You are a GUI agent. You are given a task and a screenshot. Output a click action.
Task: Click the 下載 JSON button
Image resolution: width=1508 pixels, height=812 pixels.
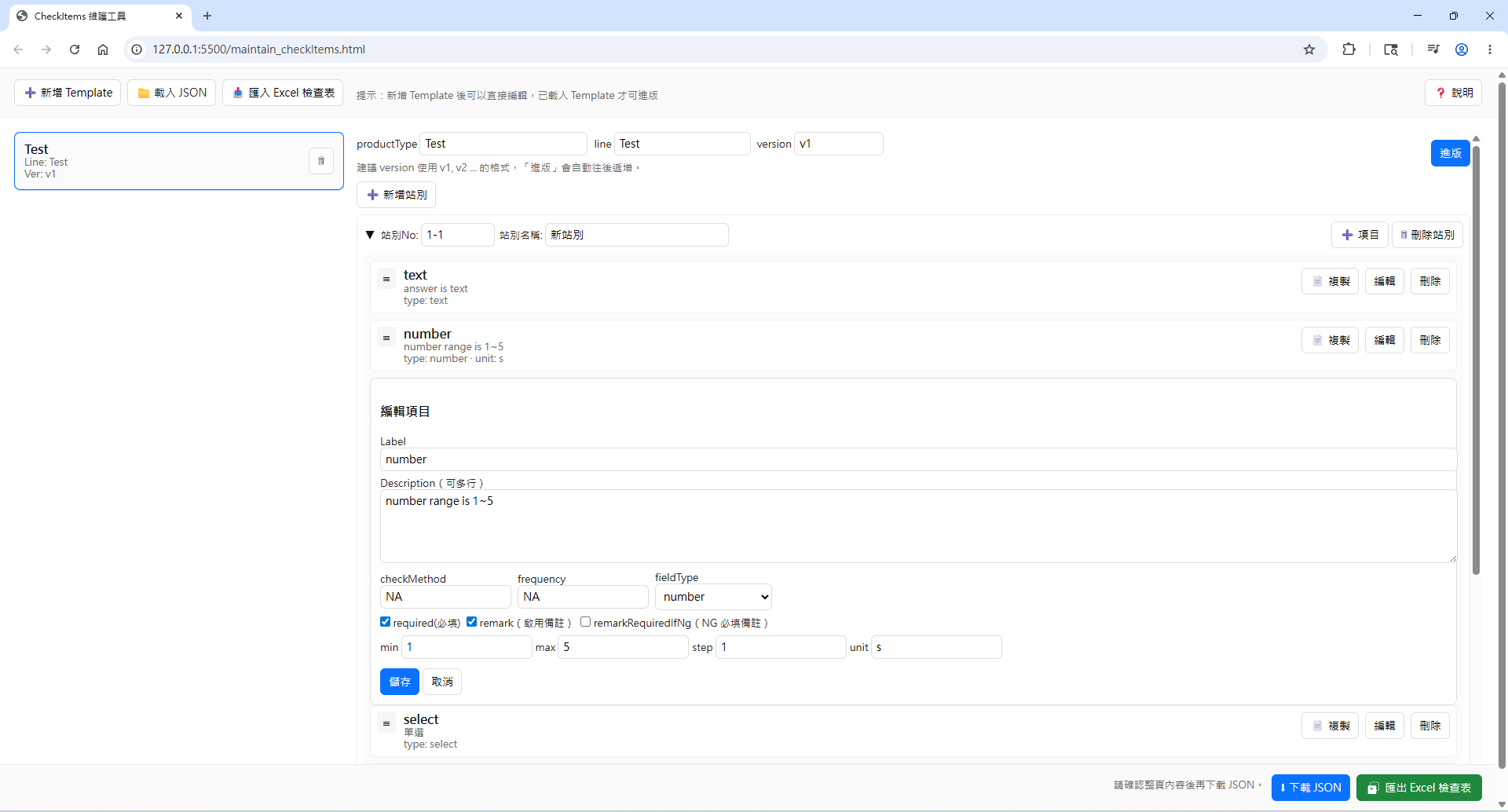[x=1311, y=788]
